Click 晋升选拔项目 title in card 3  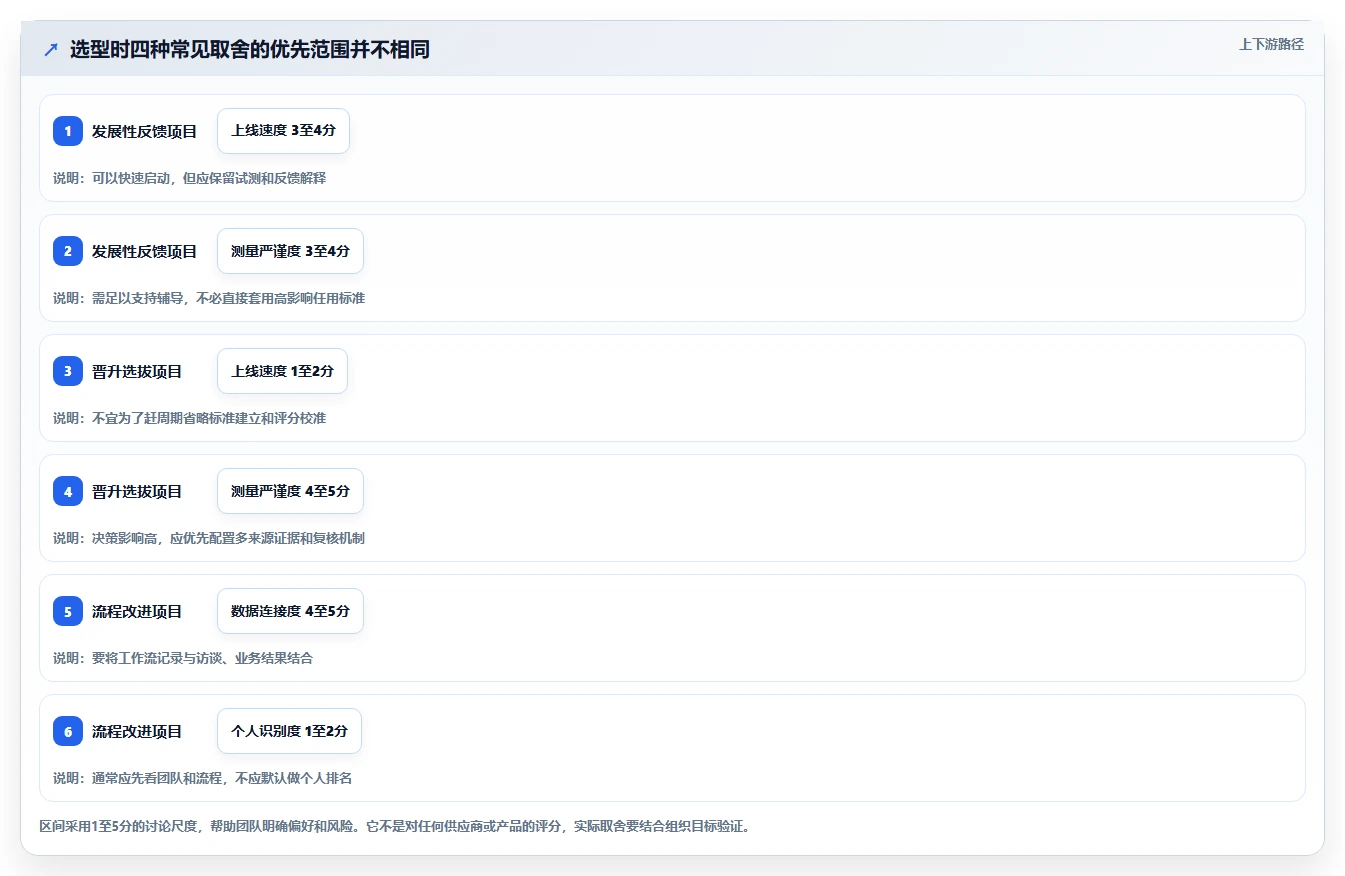click(137, 371)
